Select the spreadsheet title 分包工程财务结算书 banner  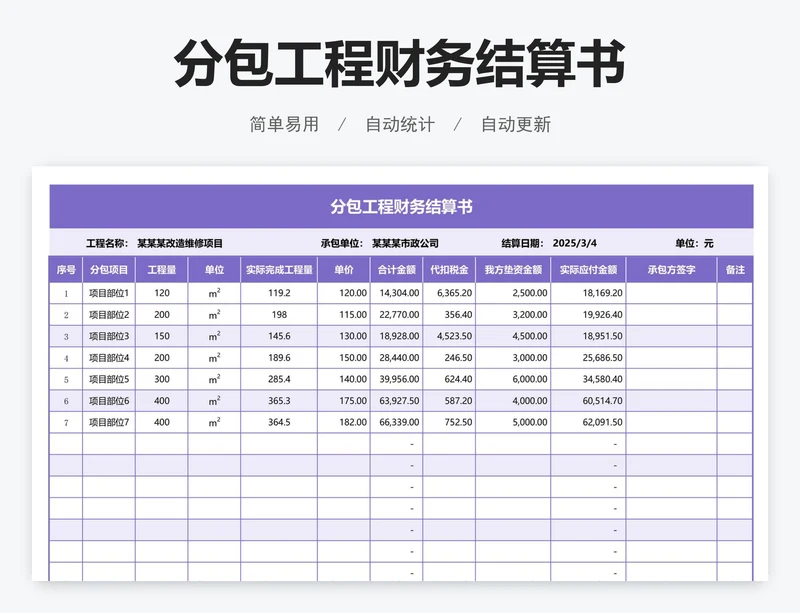click(x=401, y=207)
